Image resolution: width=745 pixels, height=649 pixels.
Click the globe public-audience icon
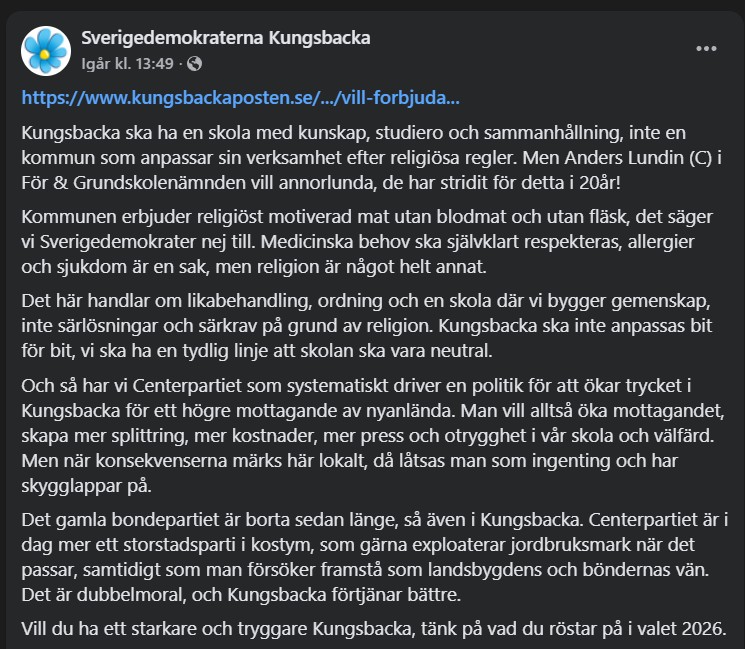coord(194,64)
